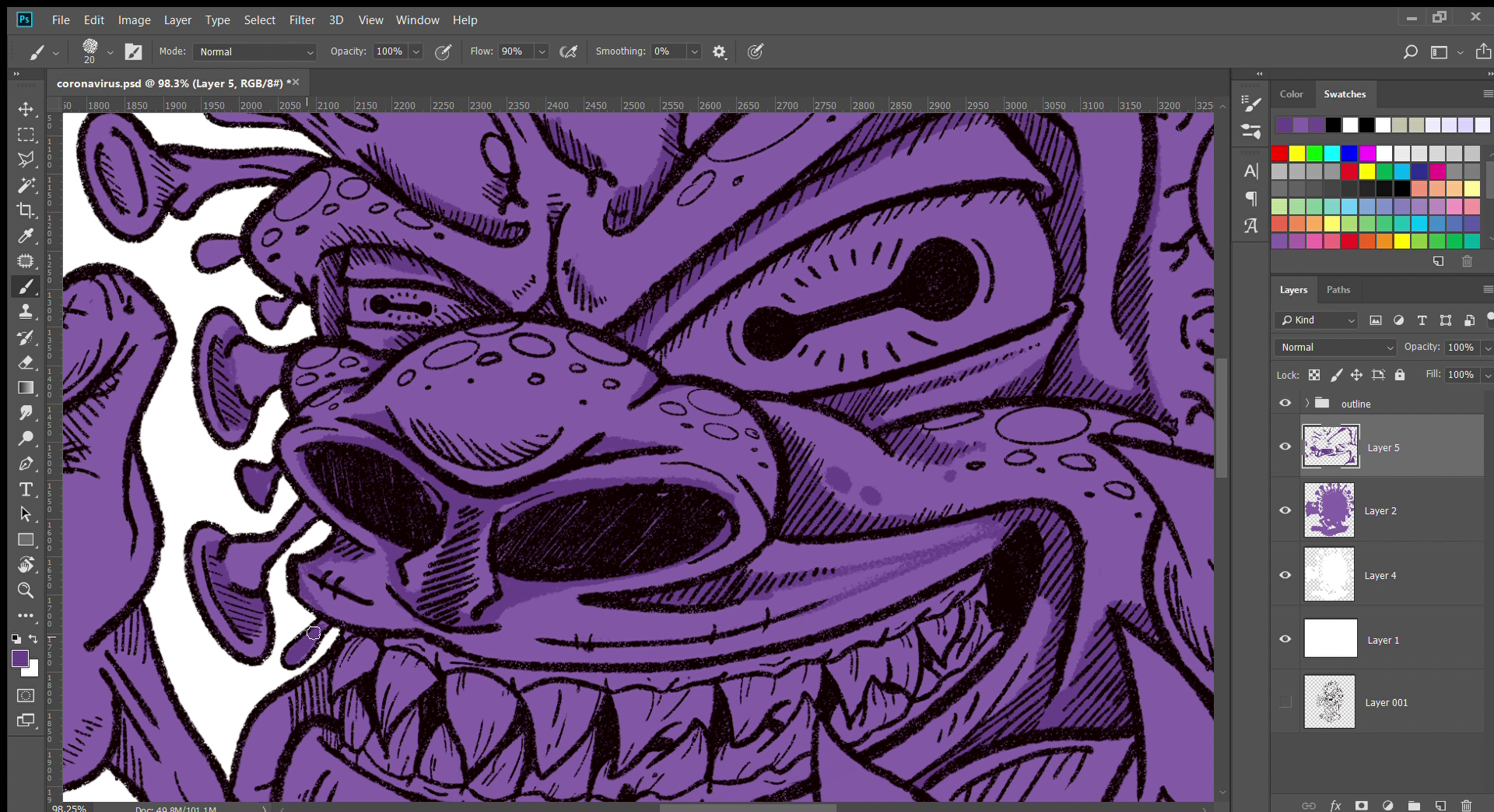The height and width of the screenshot is (812, 1494).
Task: Select Layer 4 thumbnail
Action: (1329, 575)
